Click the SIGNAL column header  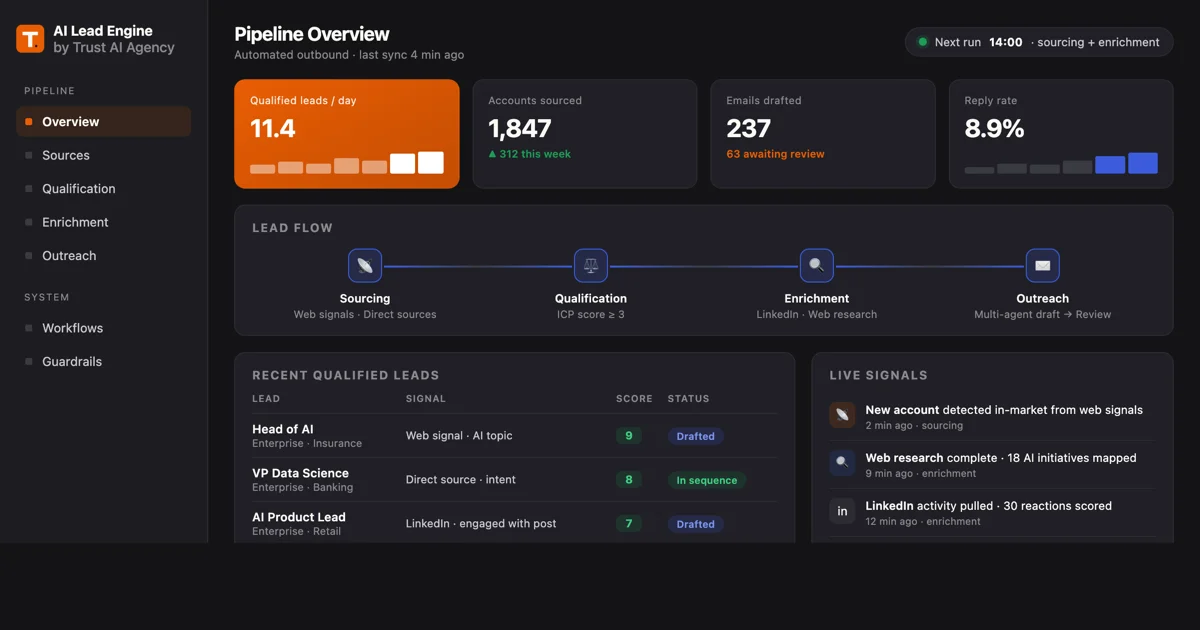pos(426,399)
